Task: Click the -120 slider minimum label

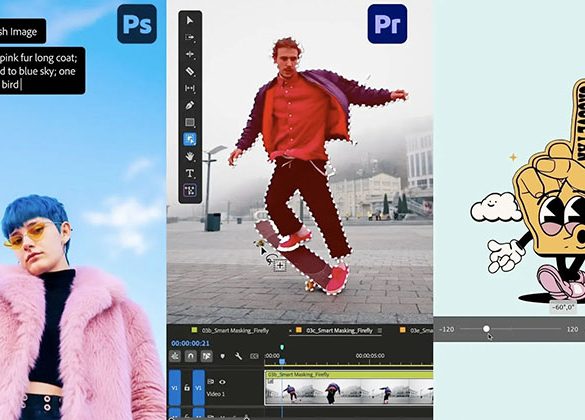Action: (447, 329)
